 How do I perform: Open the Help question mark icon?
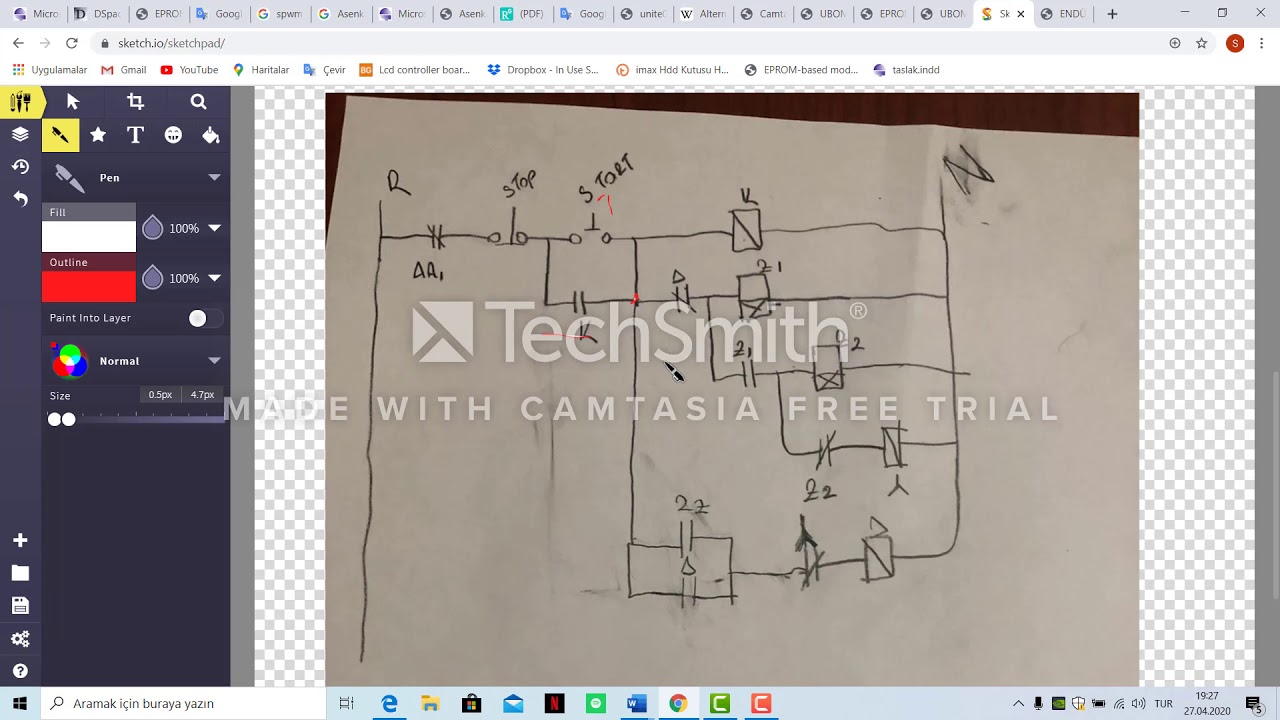pos(20,671)
